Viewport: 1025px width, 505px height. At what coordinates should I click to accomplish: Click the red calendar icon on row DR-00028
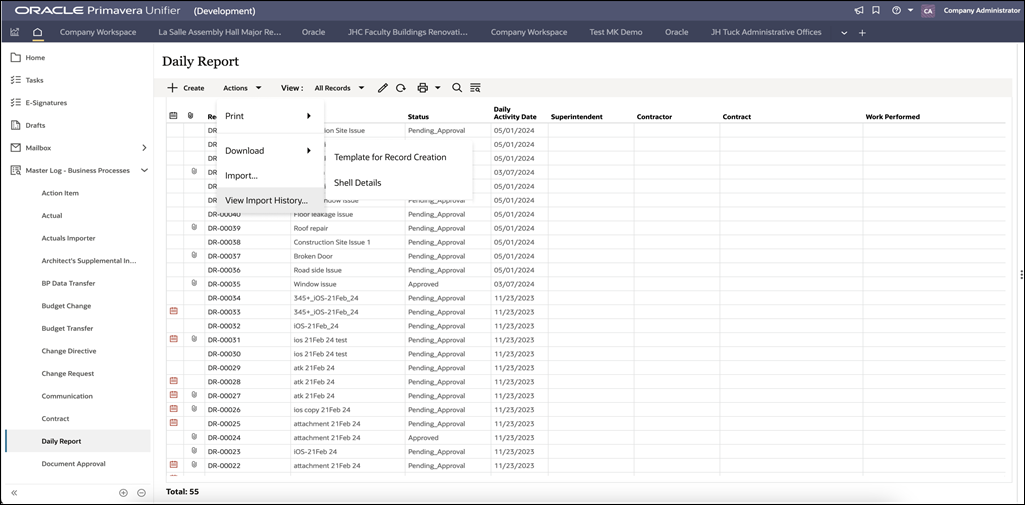click(173, 381)
